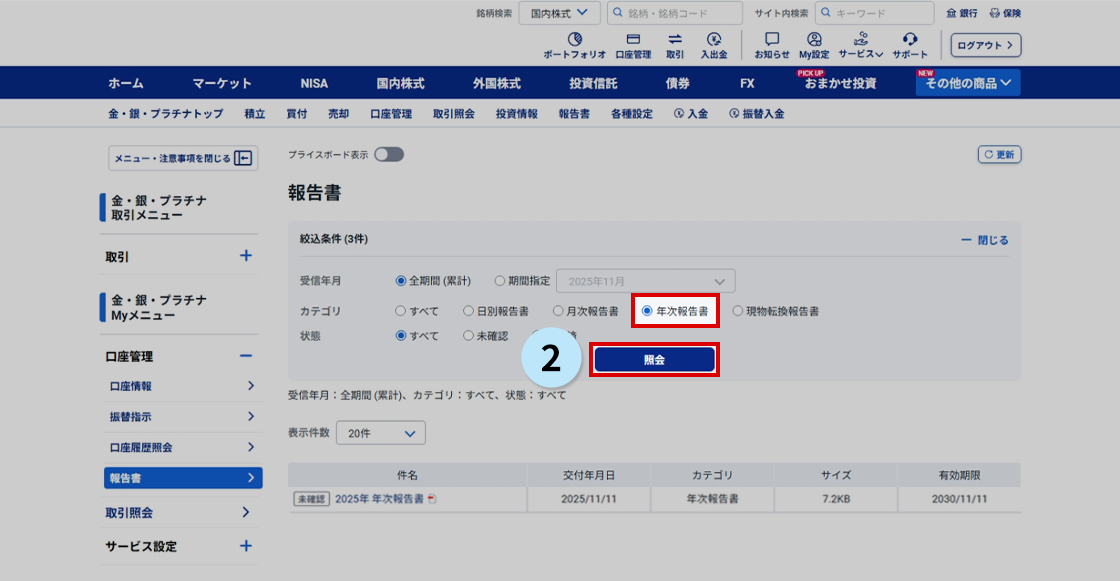Open the 国内株式 search type dropdown
Viewport: 1120px width, 581px height.
[560, 13]
